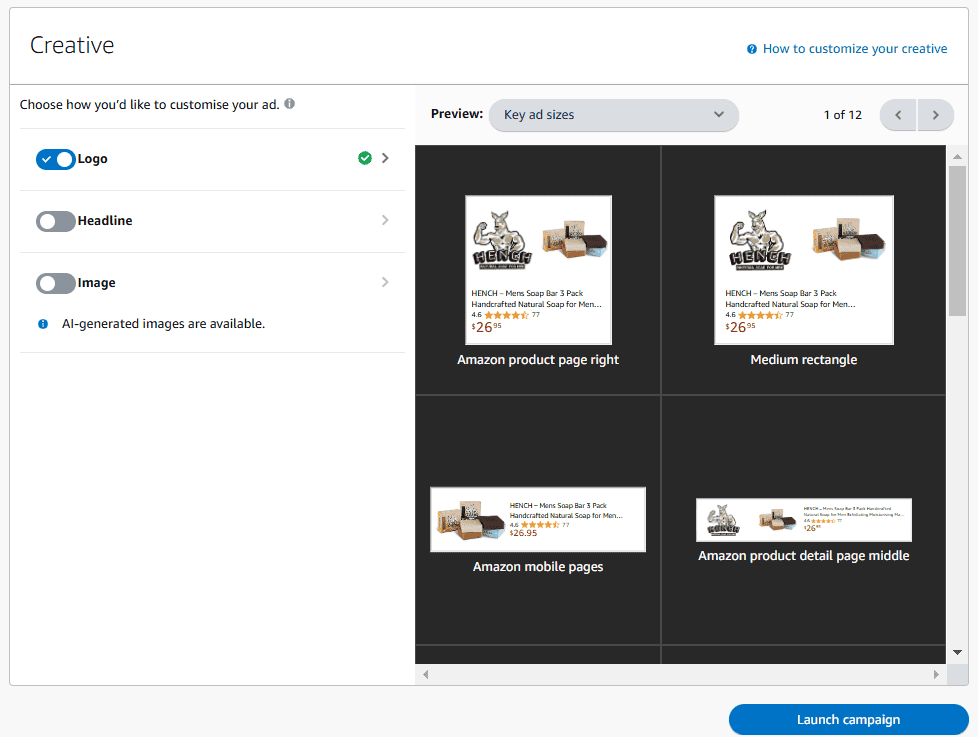The image size is (978, 737).
Task: Open the Key ad sizes preview dropdown
Action: (x=613, y=115)
